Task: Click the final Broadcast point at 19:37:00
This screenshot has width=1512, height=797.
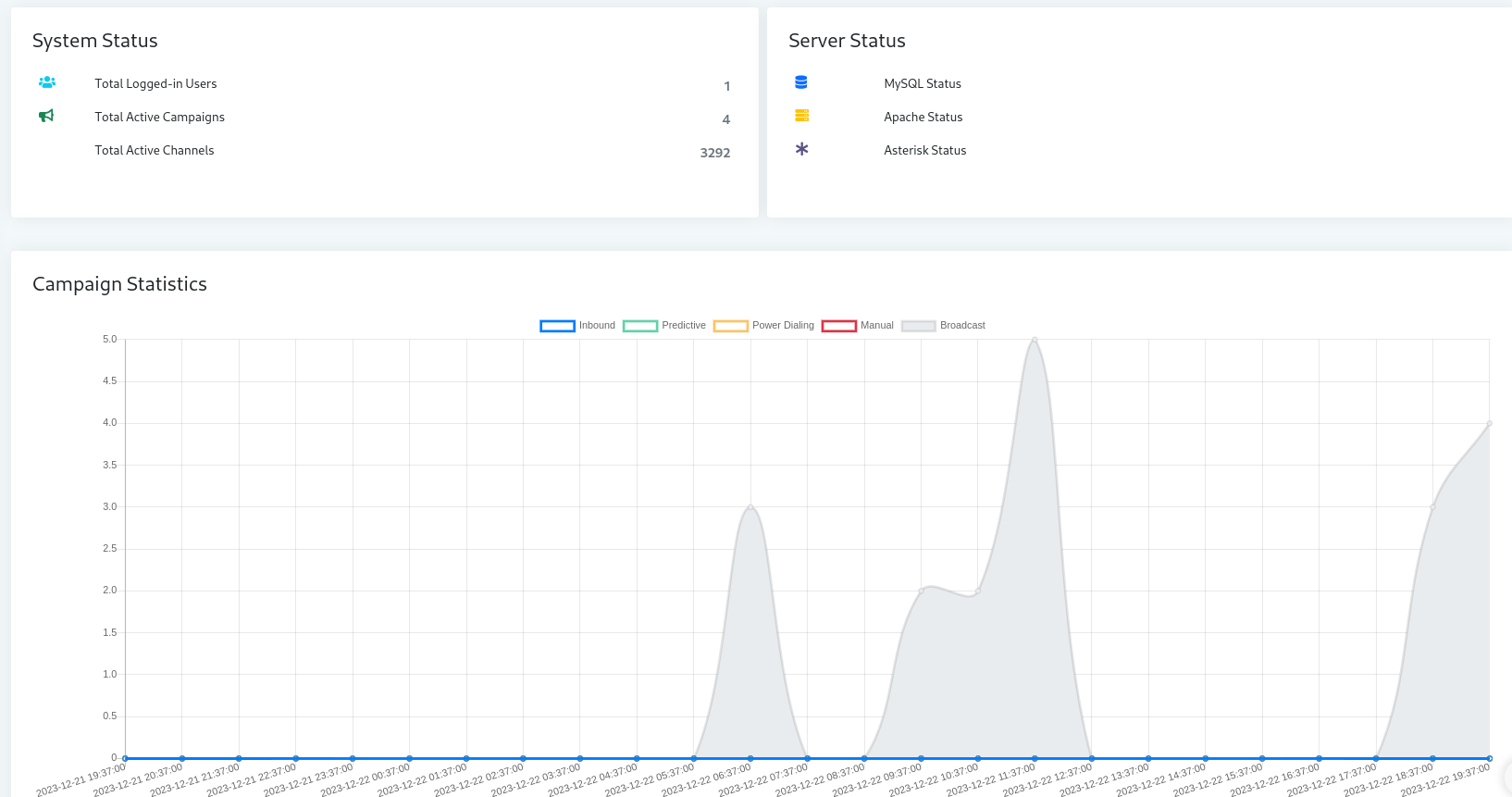Action: pos(1489,423)
